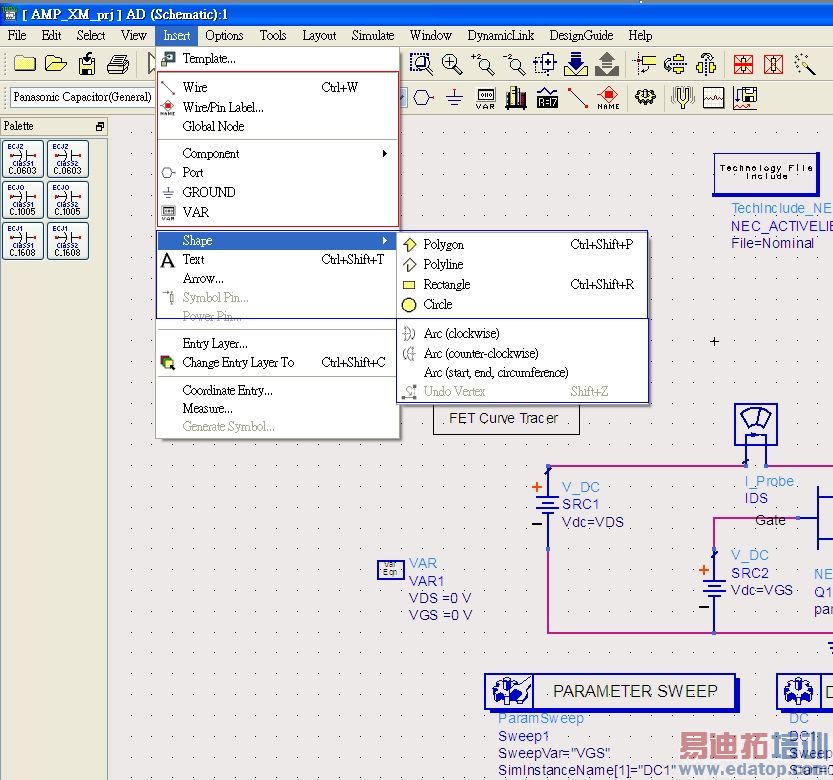Click the Push Into Hierarchy icon
Screen dimensions: 833x780
pos(576,64)
